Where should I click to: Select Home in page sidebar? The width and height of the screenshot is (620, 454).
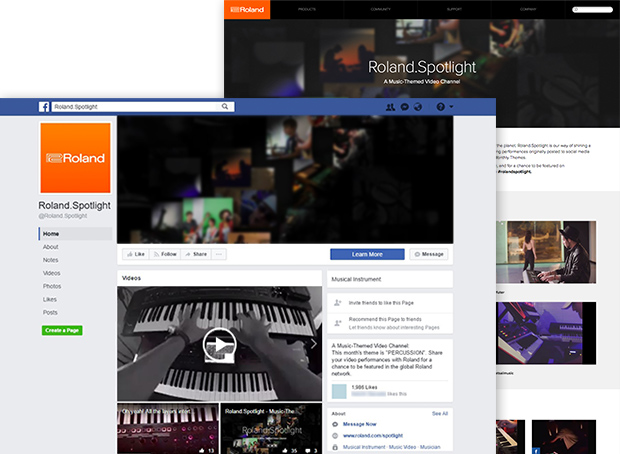pos(76,234)
